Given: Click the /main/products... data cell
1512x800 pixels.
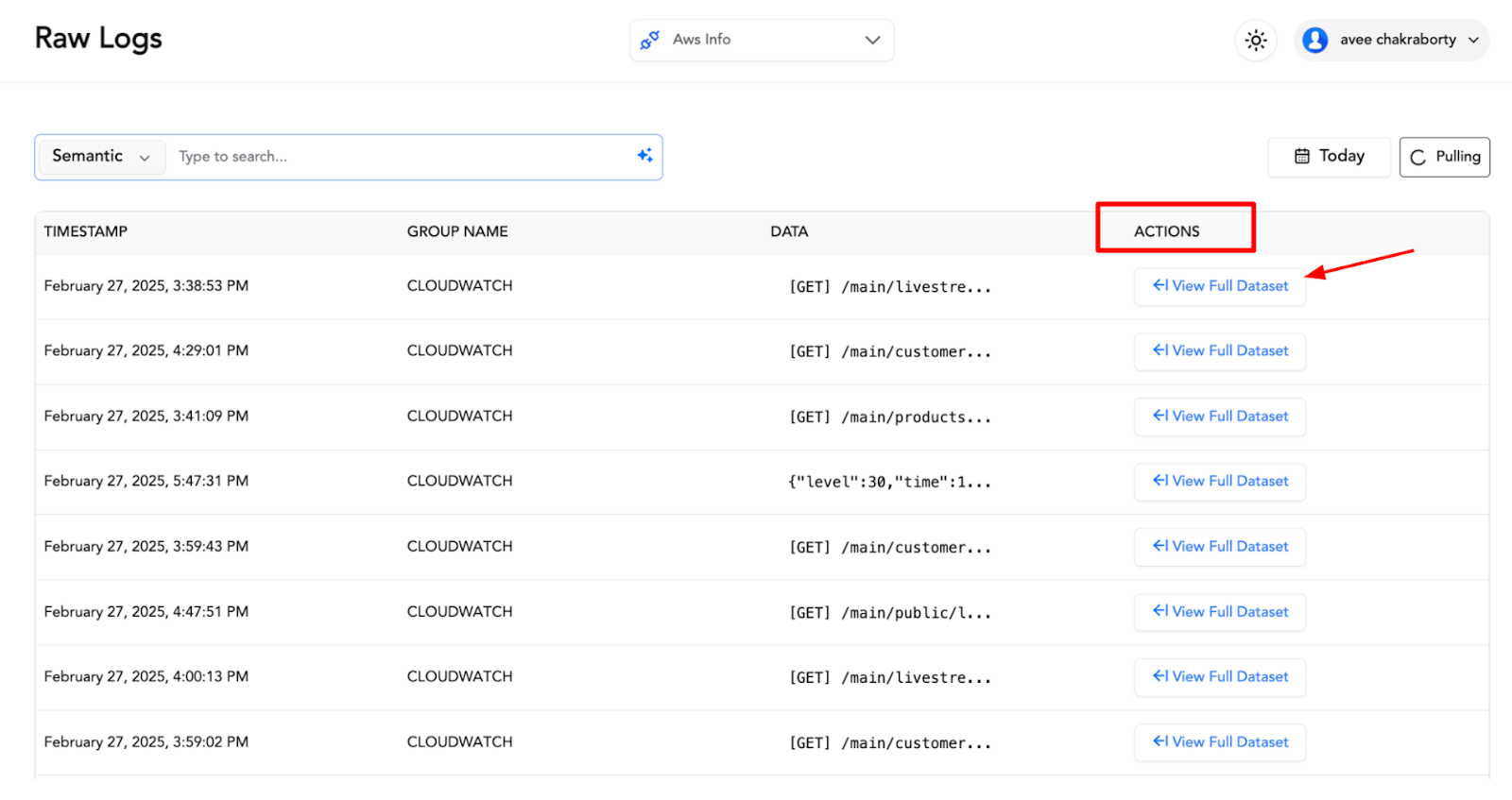Looking at the screenshot, I should click(x=890, y=417).
